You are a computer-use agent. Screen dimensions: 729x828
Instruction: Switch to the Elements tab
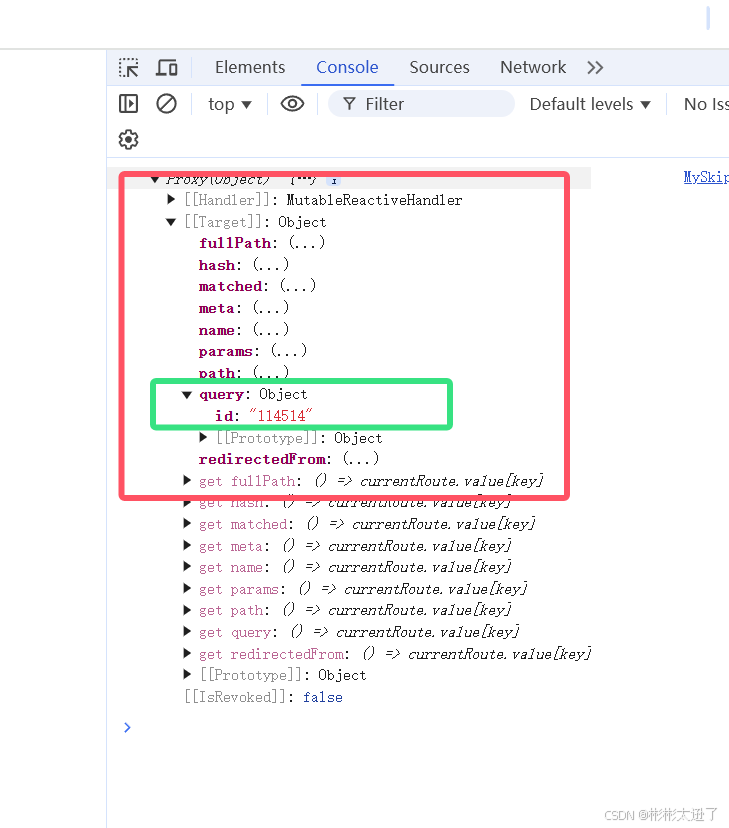(250, 67)
